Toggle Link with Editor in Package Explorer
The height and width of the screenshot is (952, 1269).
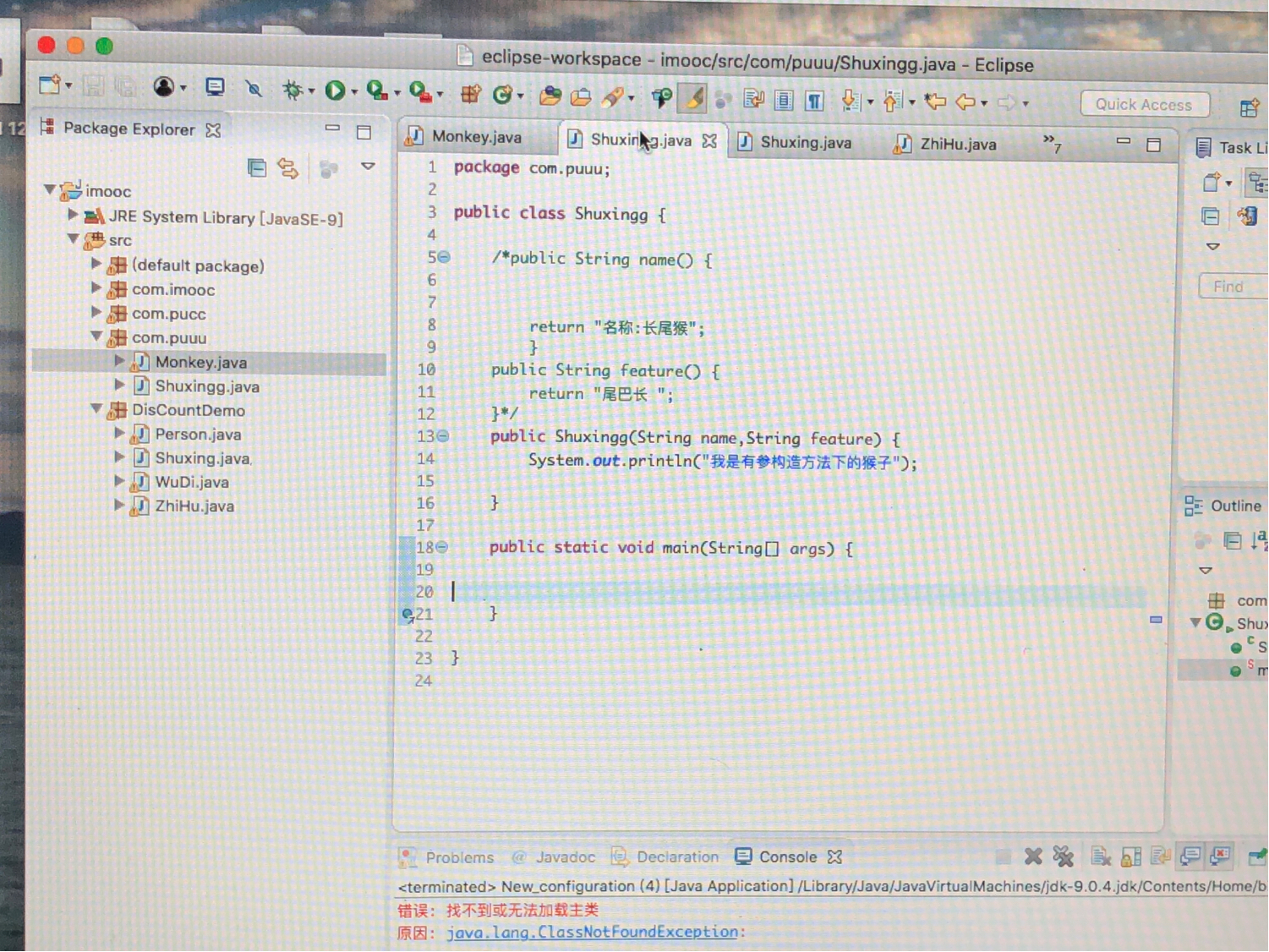(x=288, y=168)
